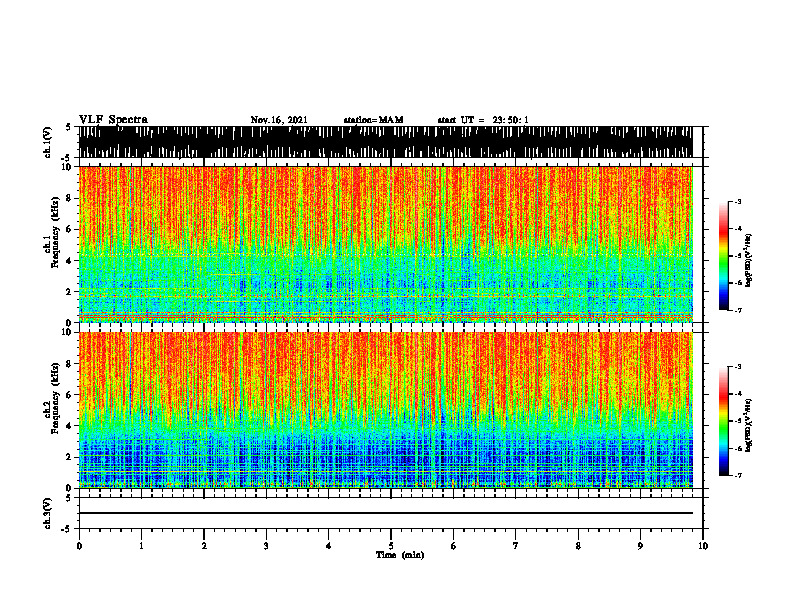The height and width of the screenshot is (612, 792).
Task: Click the "VLF Spectra" title text
Action: [x=113, y=120]
